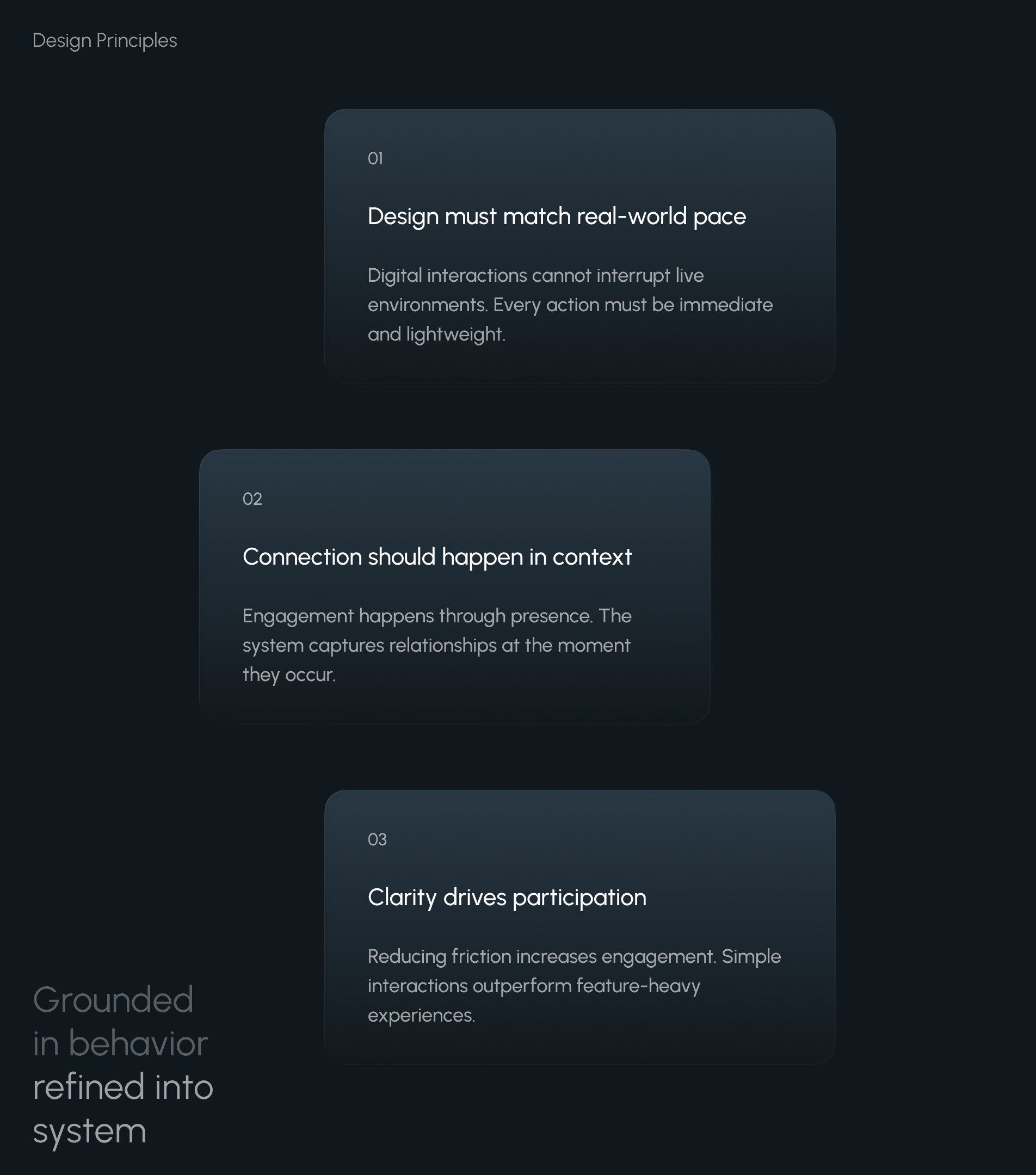Click the "01" card number
The width and height of the screenshot is (1036, 1175).
coord(375,159)
